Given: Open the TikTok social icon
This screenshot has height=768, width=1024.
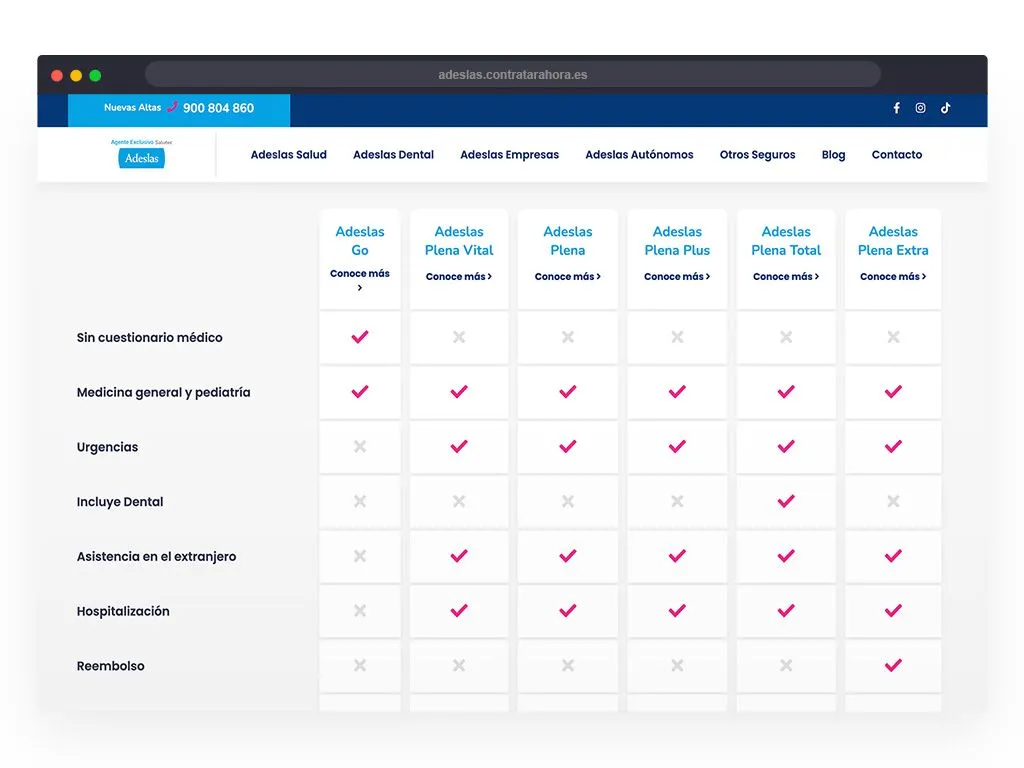Looking at the screenshot, I should [x=945, y=108].
